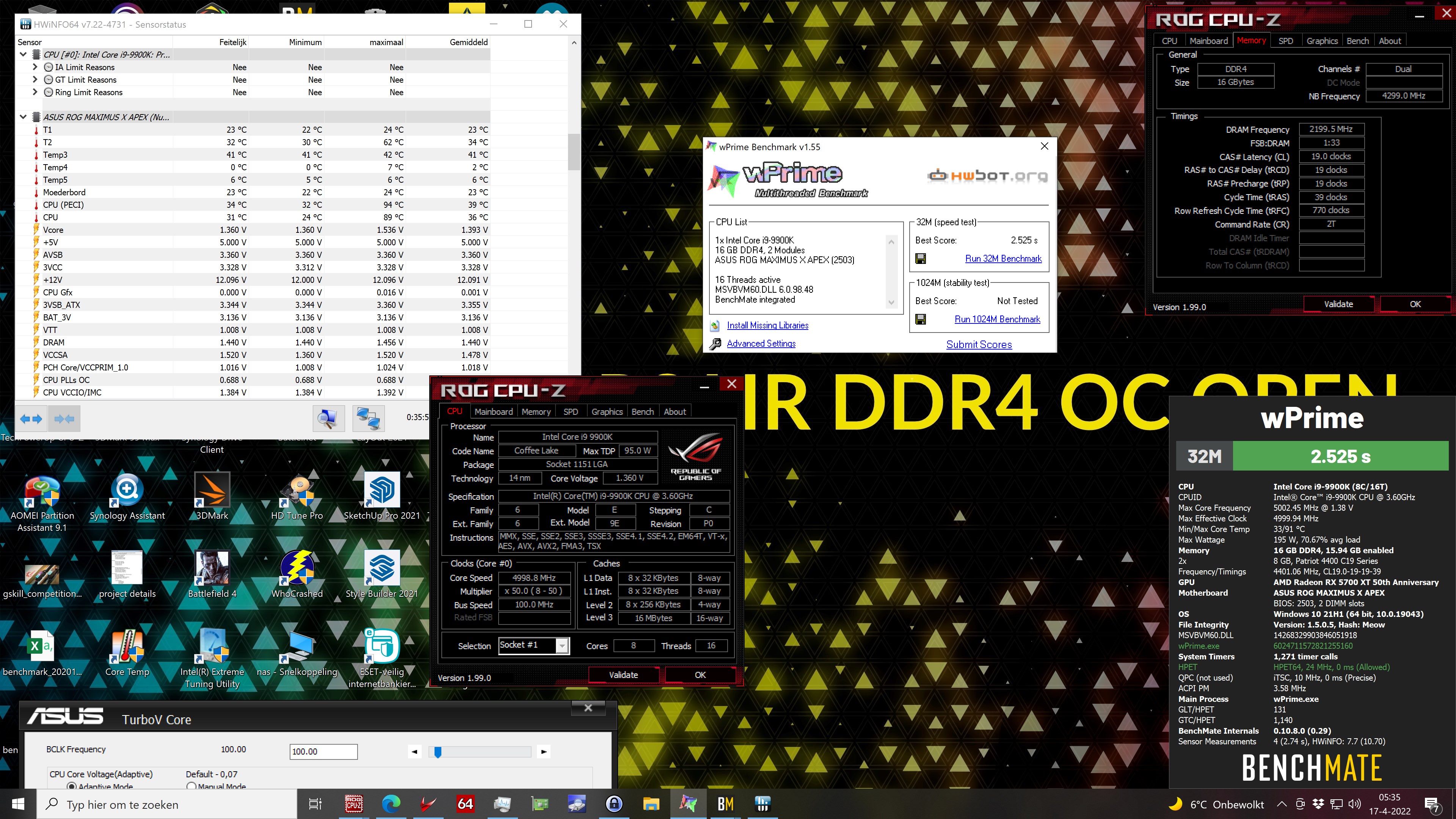Screen dimensions: 1456x819
Task: Click the Vcore sensor row in HWiNFO
Action: click(253, 230)
